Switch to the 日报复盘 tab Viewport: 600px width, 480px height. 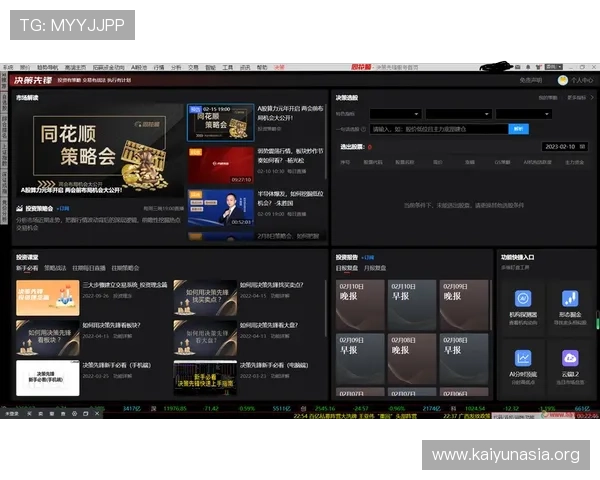(347, 268)
